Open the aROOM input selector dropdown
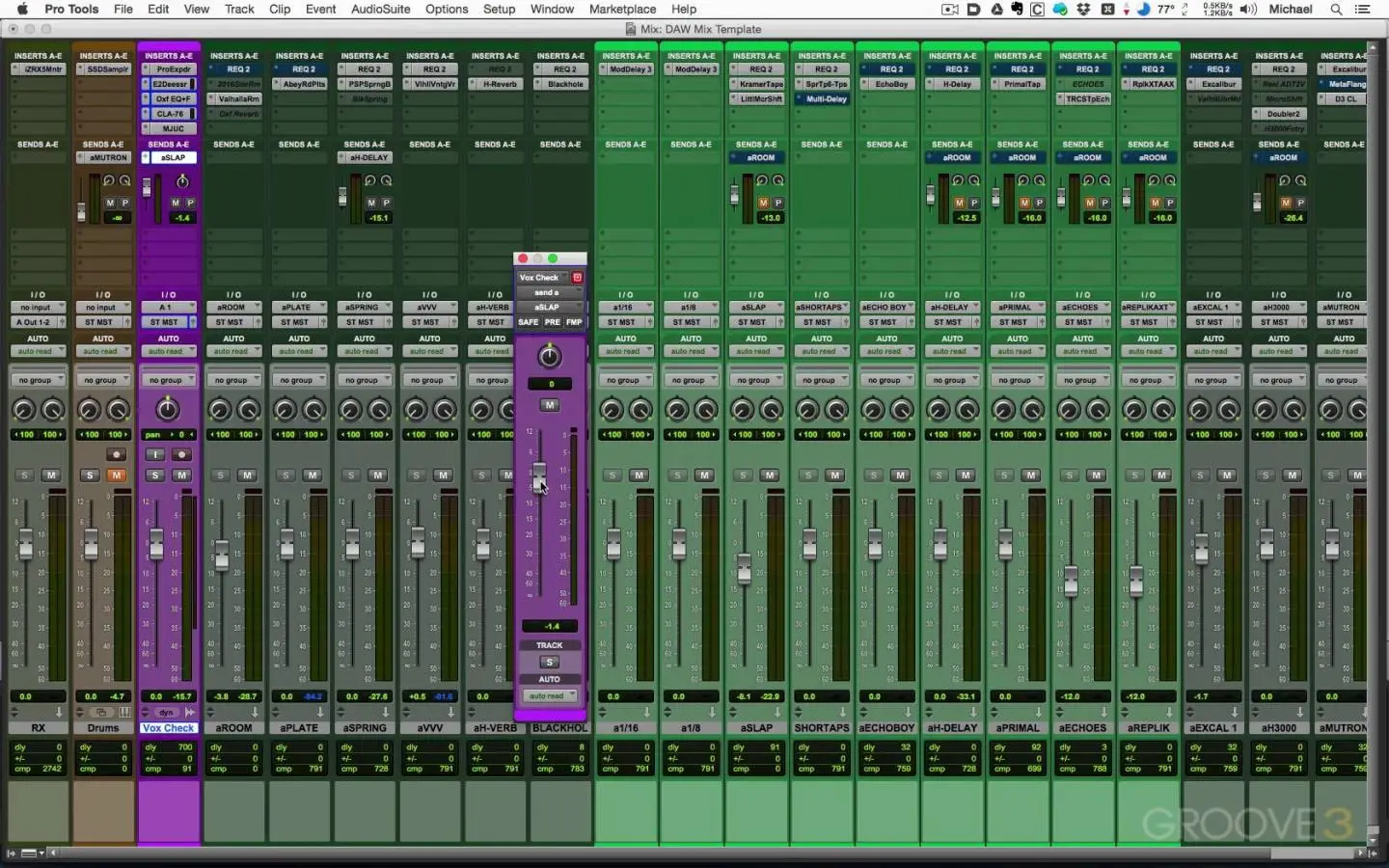This screenshot has height=868, width=1389. point(233,308)
